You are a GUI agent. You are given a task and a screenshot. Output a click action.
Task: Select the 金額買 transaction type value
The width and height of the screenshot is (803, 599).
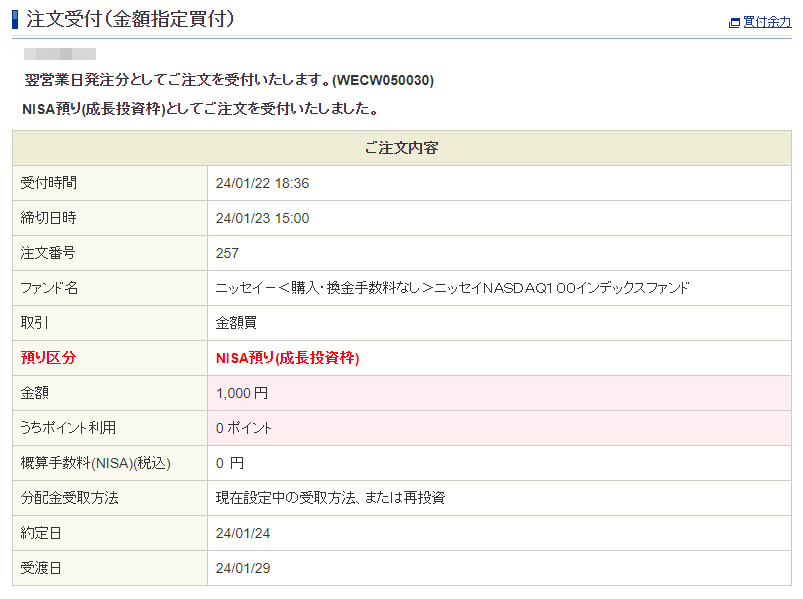click(237, 323)
